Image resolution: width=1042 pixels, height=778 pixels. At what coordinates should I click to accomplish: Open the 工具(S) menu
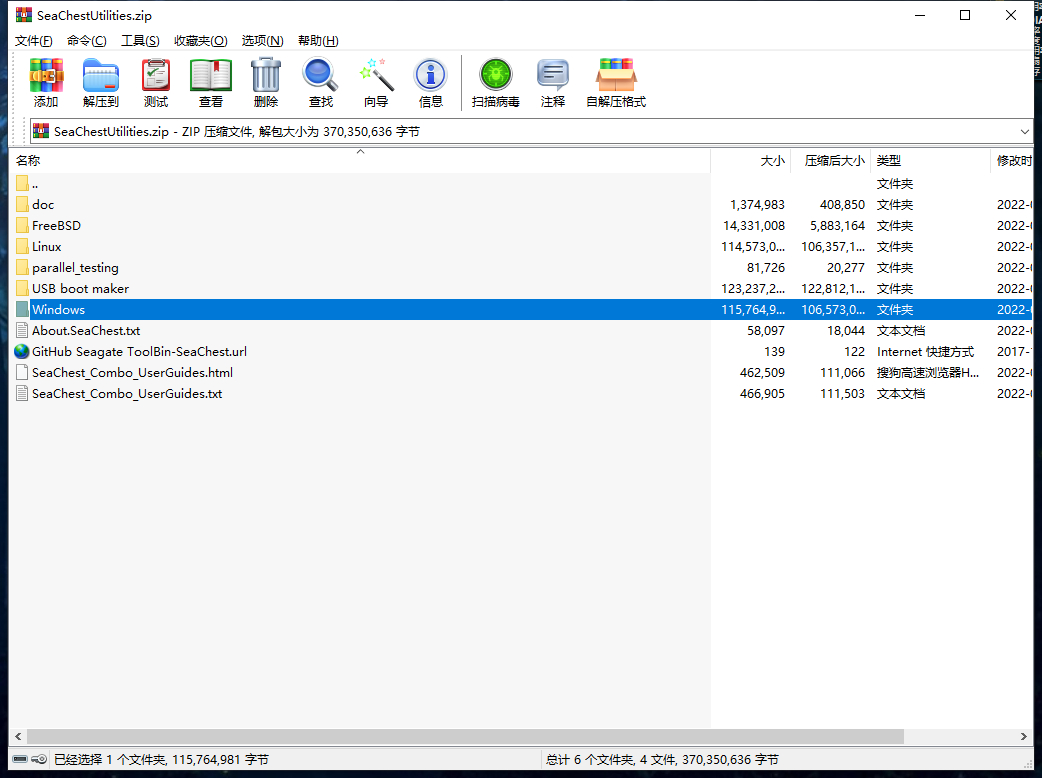click(140, 41)
